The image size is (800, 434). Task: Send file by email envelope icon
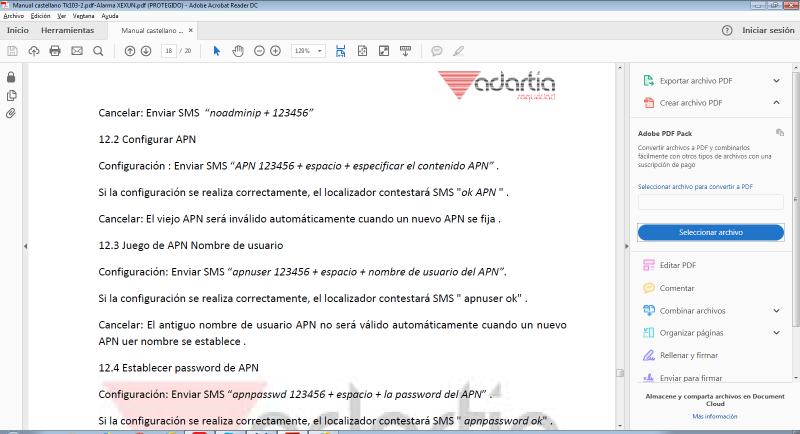76,51
